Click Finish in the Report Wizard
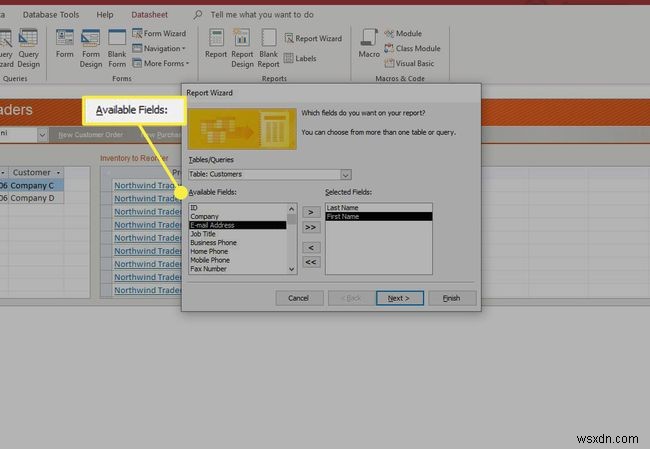 [452, 298]
